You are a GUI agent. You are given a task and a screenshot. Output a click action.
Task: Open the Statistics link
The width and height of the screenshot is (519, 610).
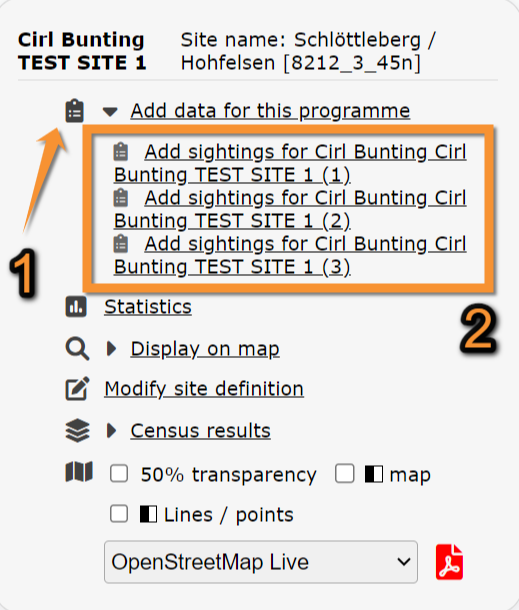coord(148,307)
